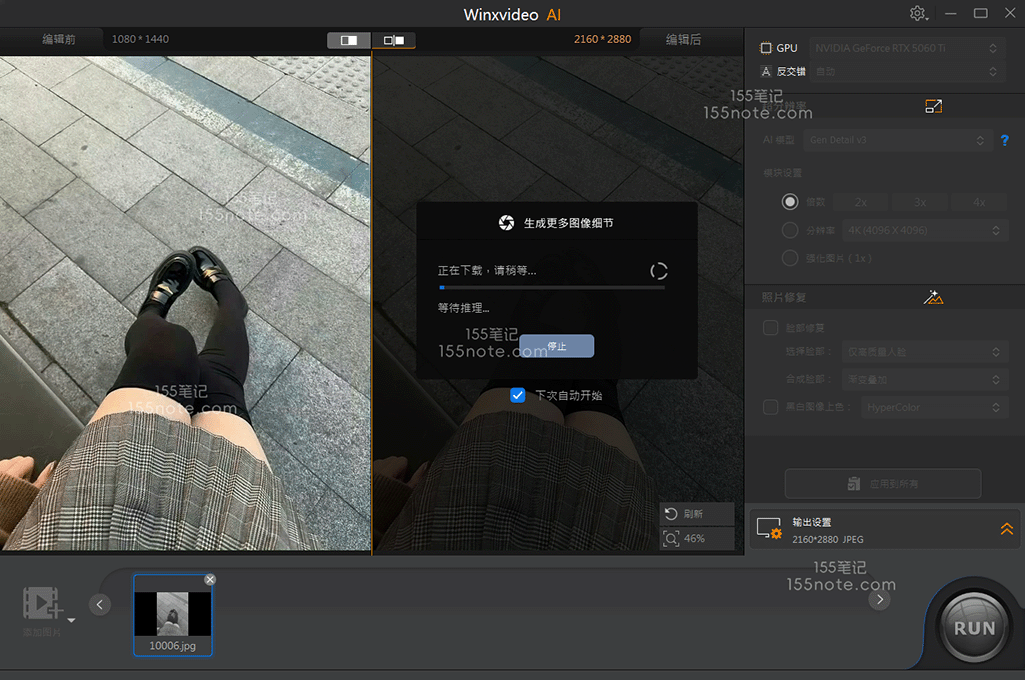This screenshot has width=1025, height=680.
Task: Click the super resolution upscale icon
Action: [x=933, y=106]
